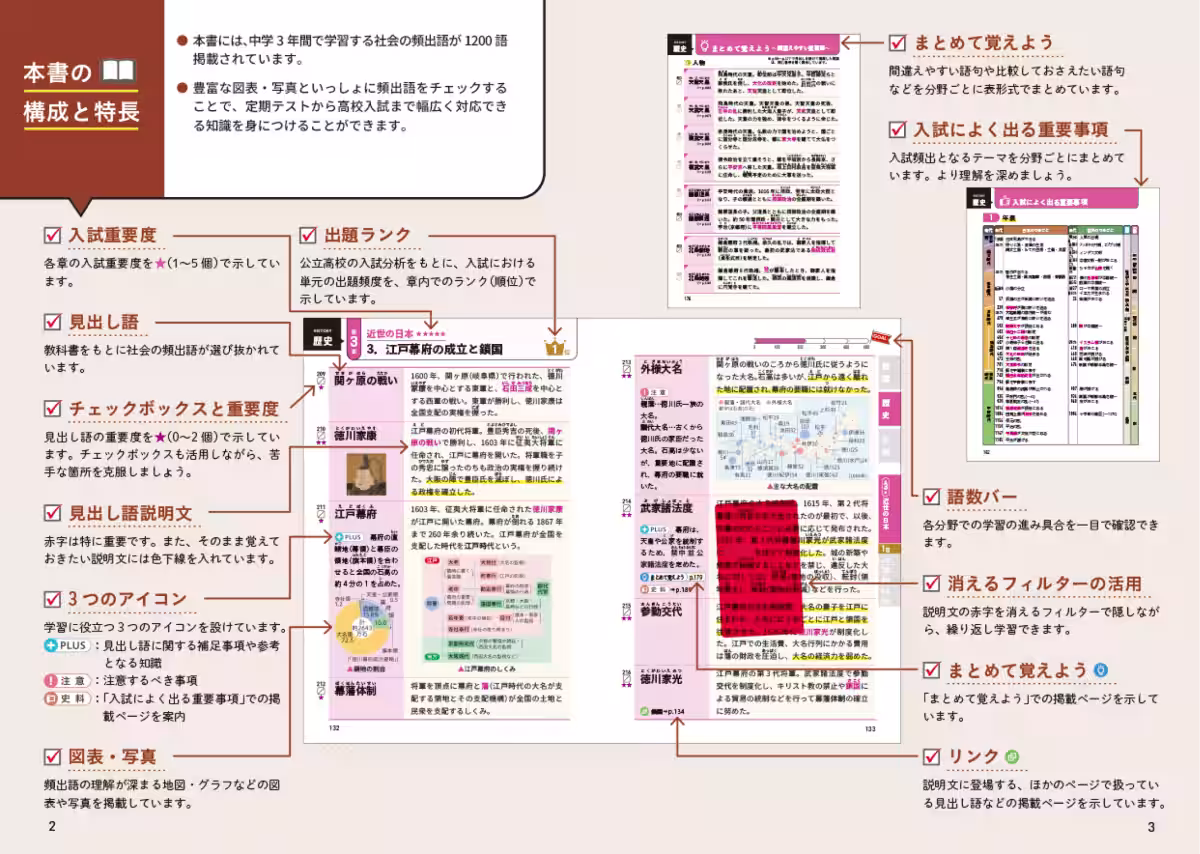Tick the checkbox beside 出題ランク
Viewport: 1200px width, 854px height.
coord(310,235)
